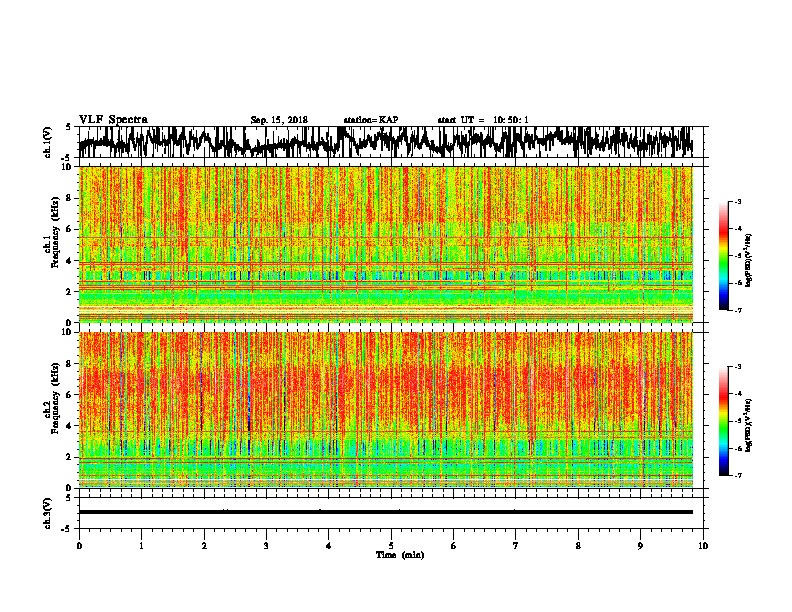
Task: Click time axis tick label '0'
Action: click(79, 546)
